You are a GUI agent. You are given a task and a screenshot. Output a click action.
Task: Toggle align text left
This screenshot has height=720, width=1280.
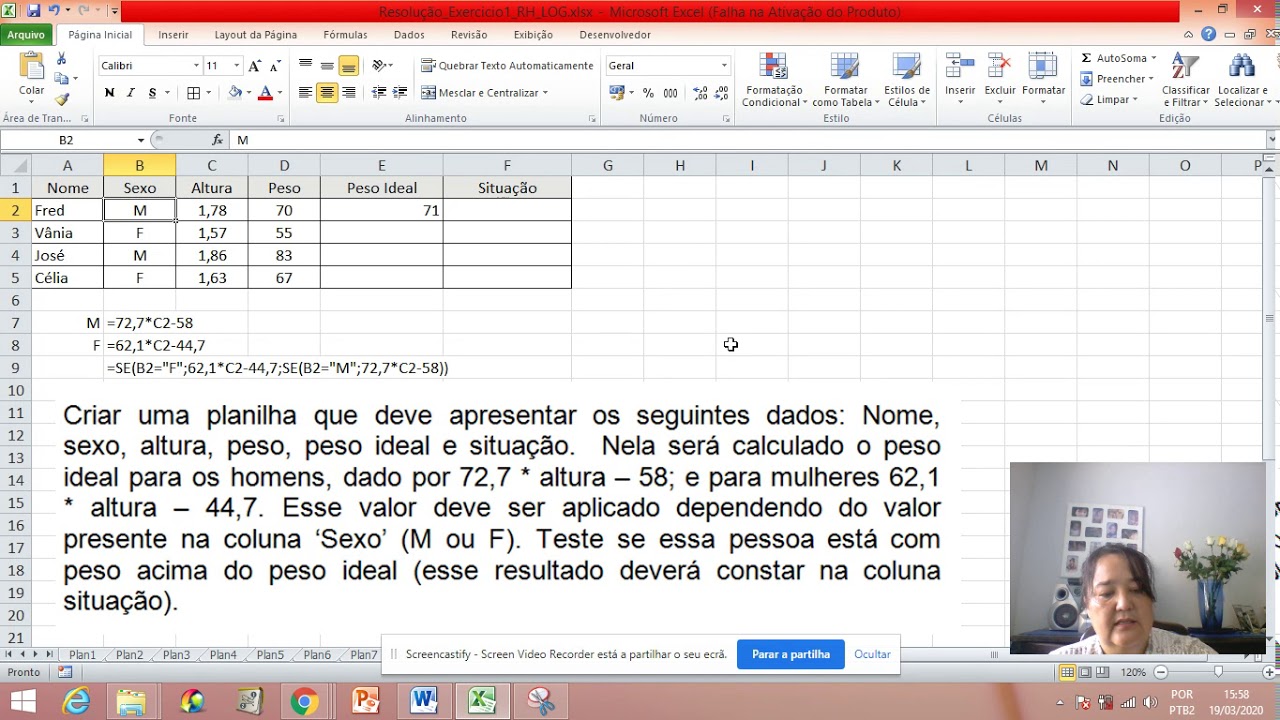305,93
